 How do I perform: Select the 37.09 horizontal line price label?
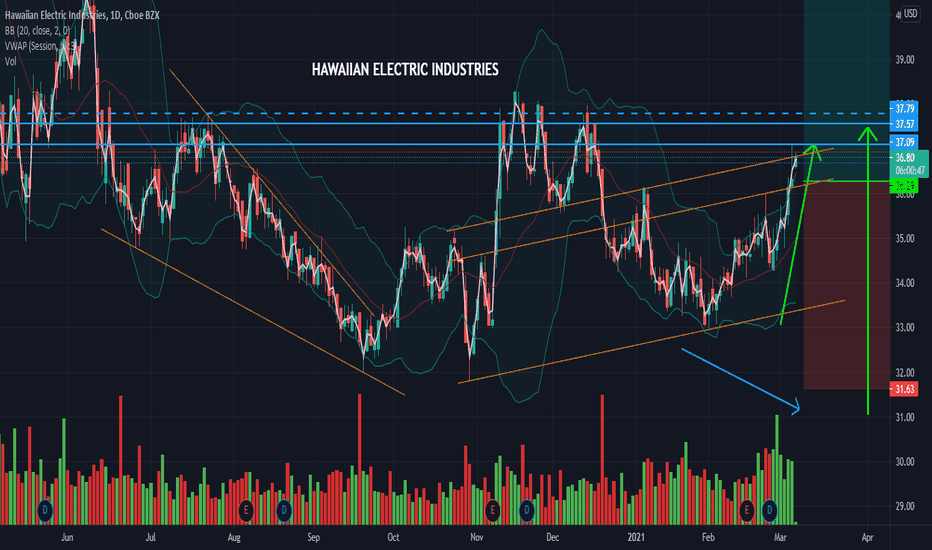[904, 142]
